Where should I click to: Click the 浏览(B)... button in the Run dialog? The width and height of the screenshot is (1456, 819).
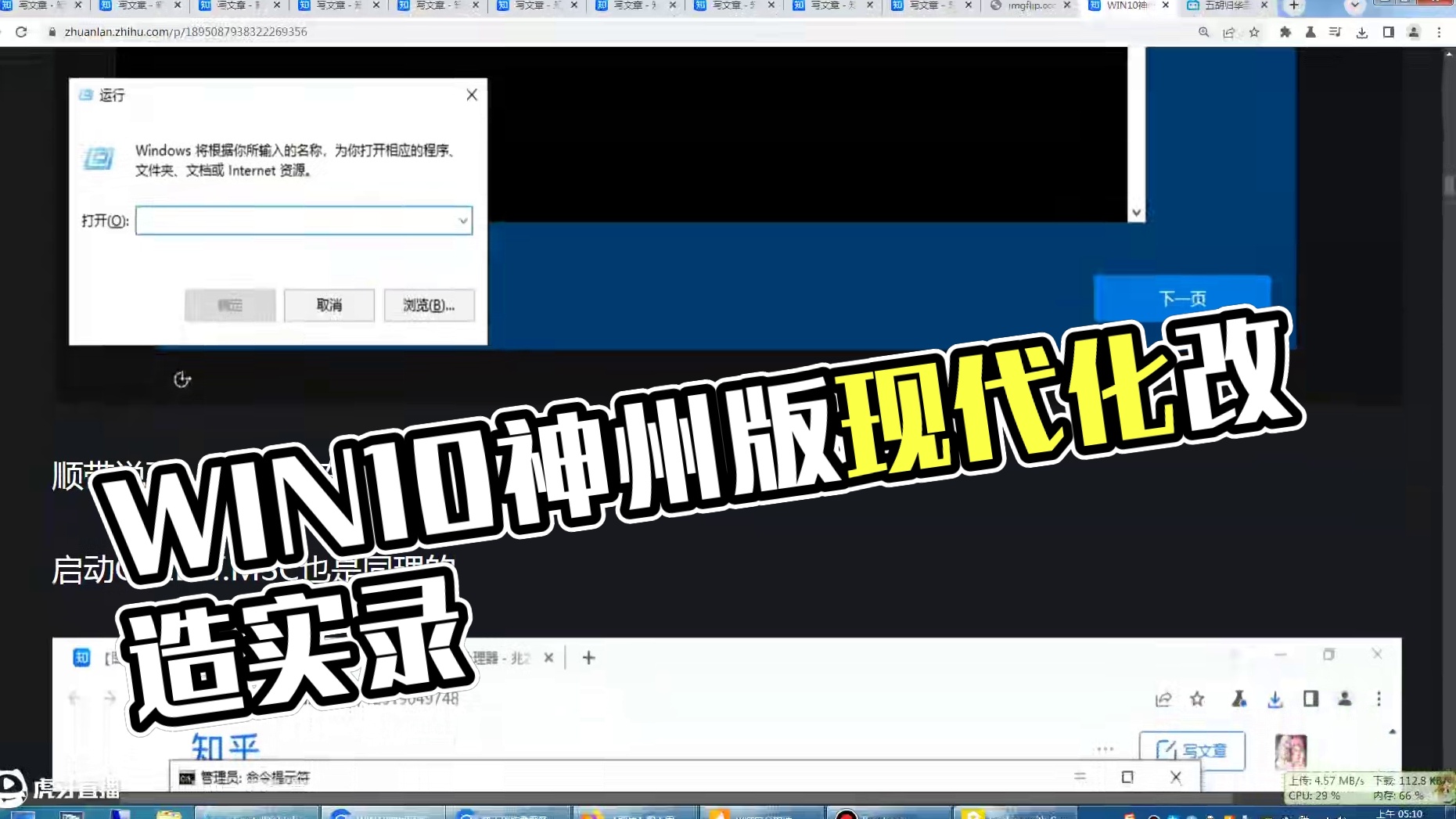(429, 305)
